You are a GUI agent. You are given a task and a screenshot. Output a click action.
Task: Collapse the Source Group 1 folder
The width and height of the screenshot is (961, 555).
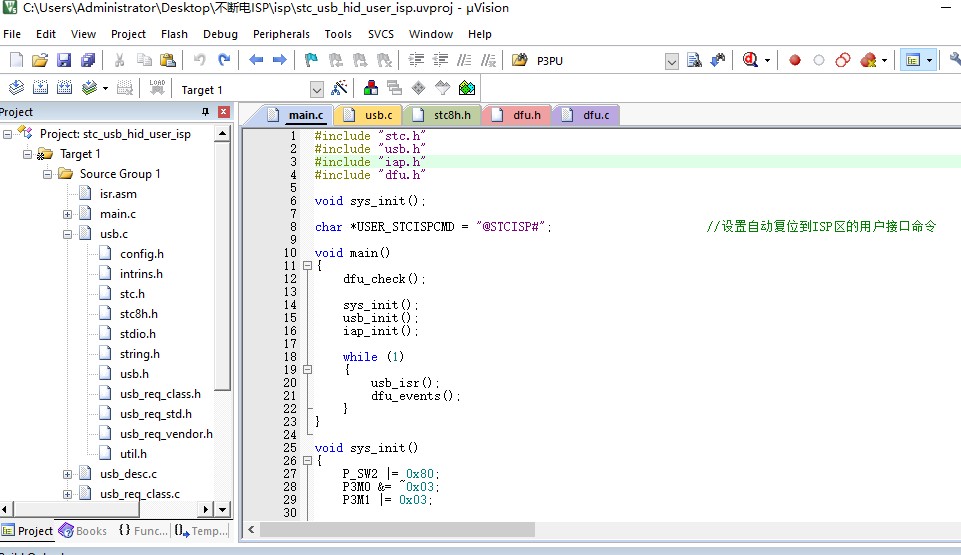(47, 174)
